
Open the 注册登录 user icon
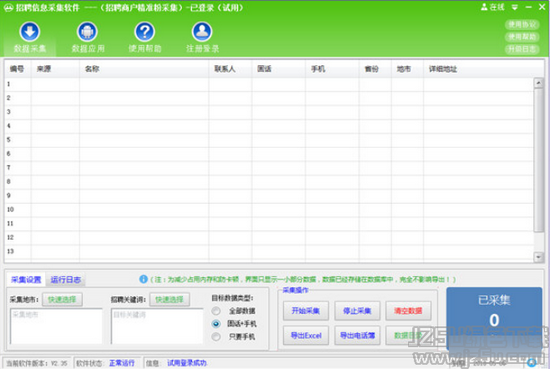(202, 32)
